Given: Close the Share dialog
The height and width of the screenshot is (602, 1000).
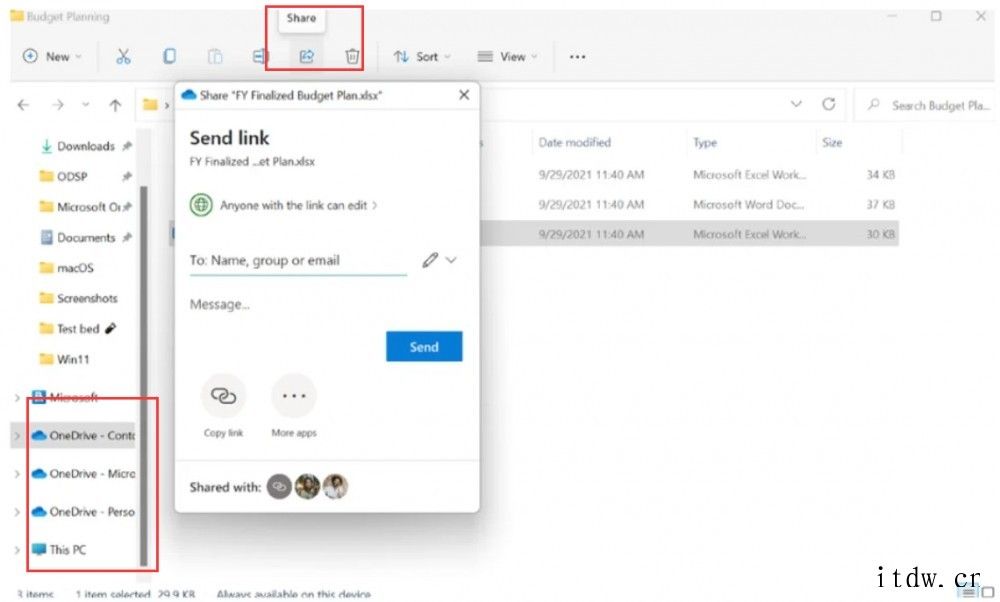Looking at the screenshot, I should (x=464, y=94).
